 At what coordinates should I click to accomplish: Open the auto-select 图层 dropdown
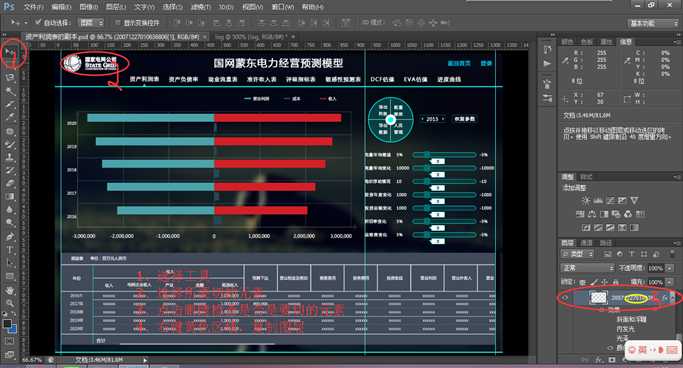(x=91, y=22)
